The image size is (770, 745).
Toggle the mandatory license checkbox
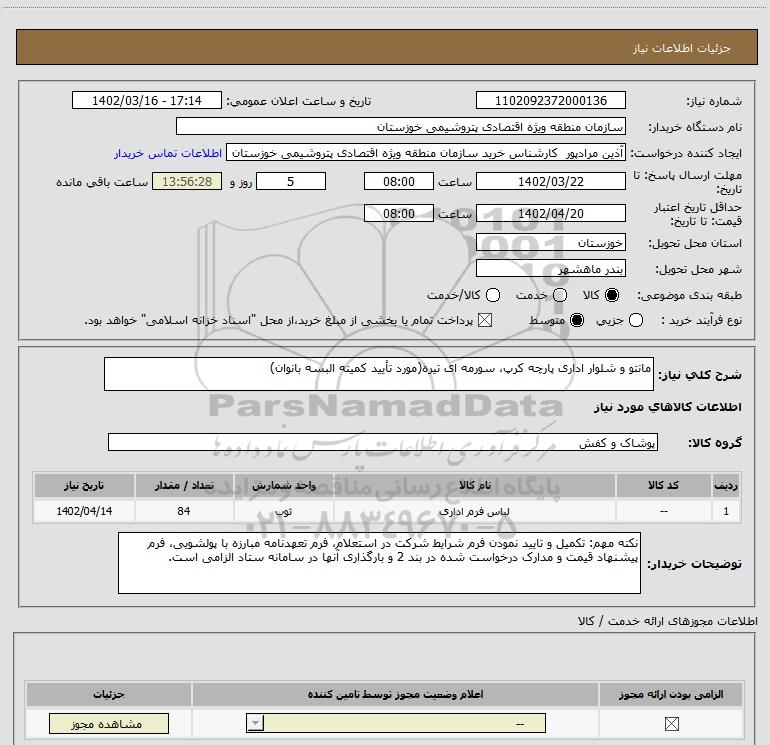click(x=671, y=724)
